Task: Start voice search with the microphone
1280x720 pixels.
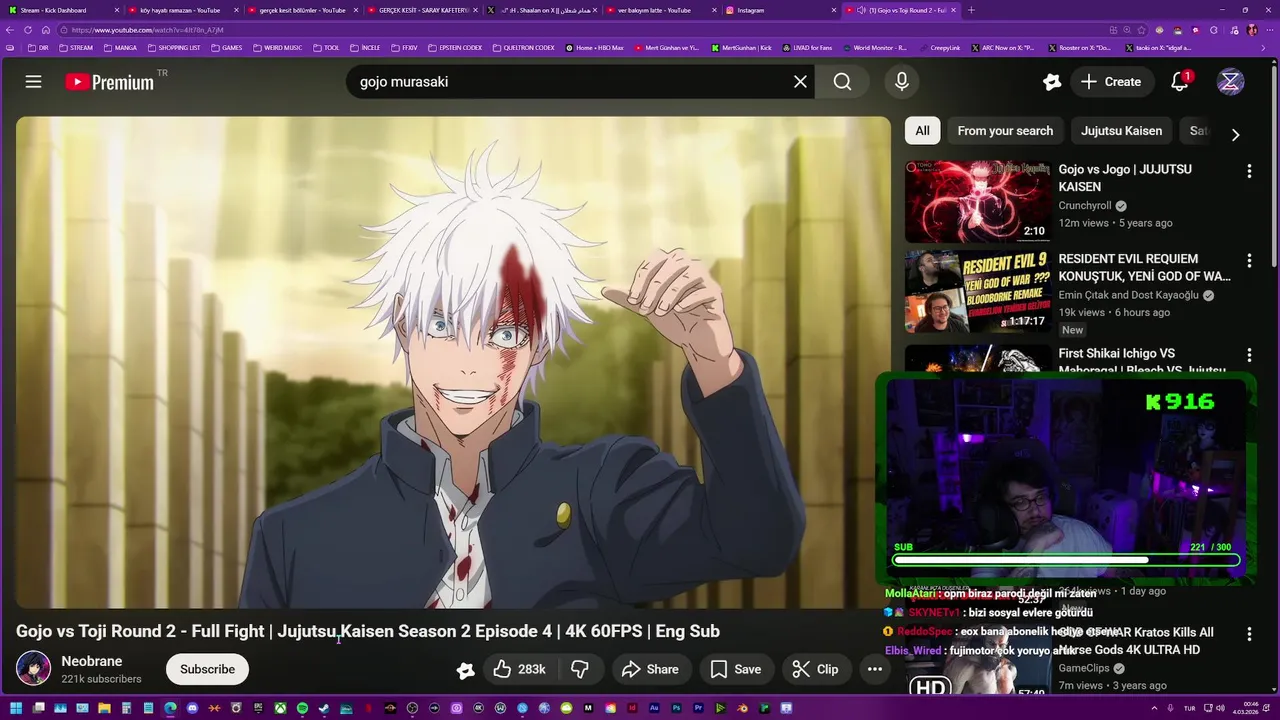Action: (902, 82)
